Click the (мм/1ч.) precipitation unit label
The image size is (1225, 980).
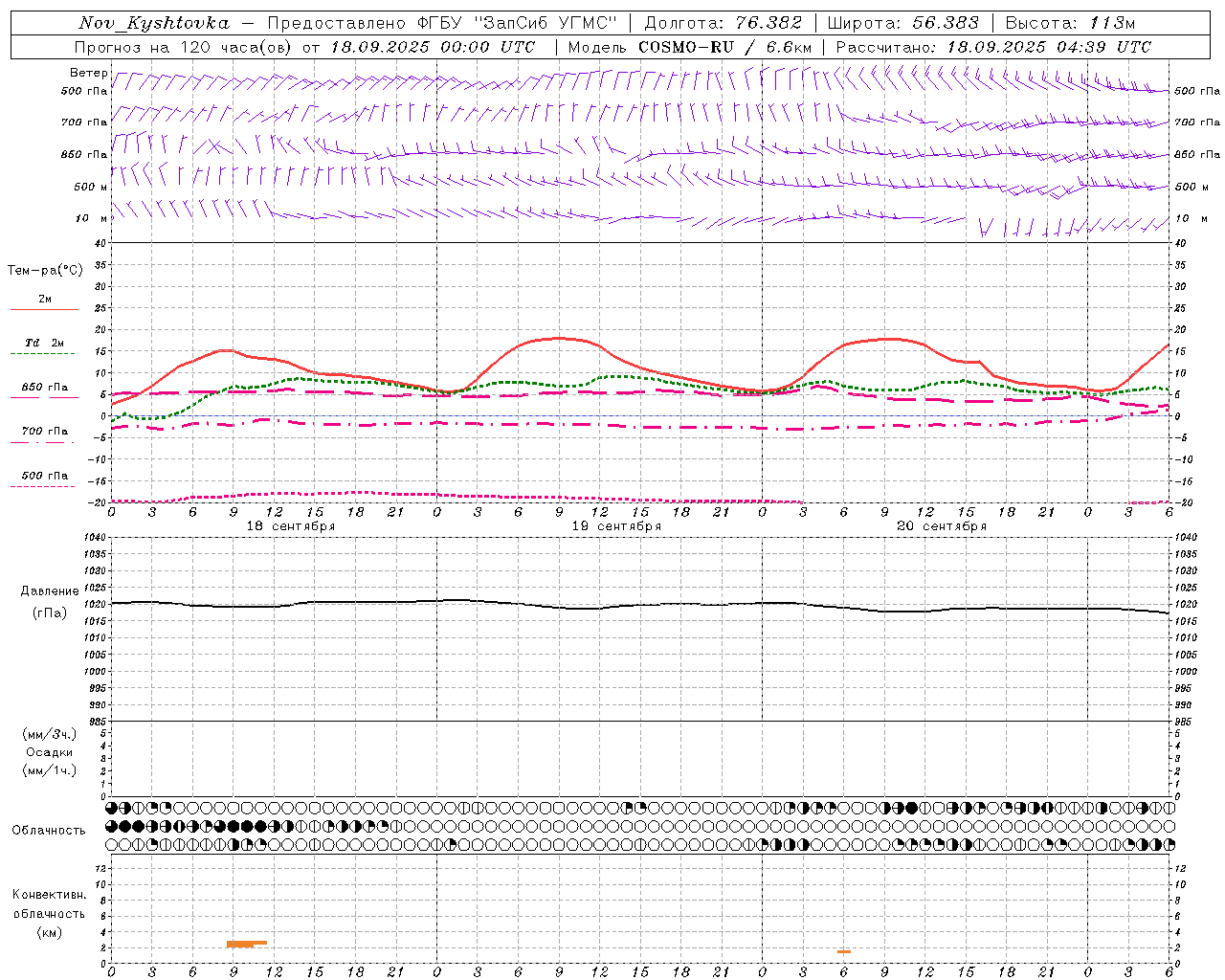pos(50,770)
